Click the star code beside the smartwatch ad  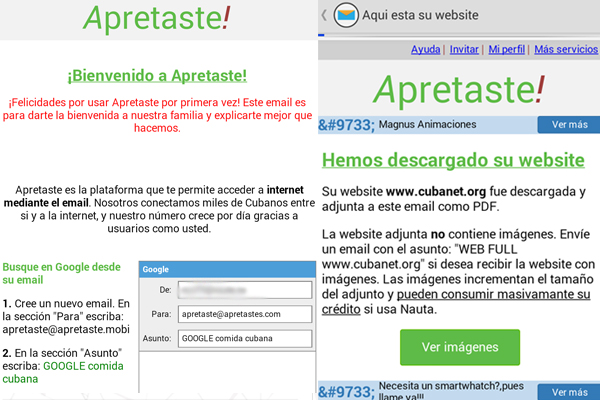[x=346, y=392]
